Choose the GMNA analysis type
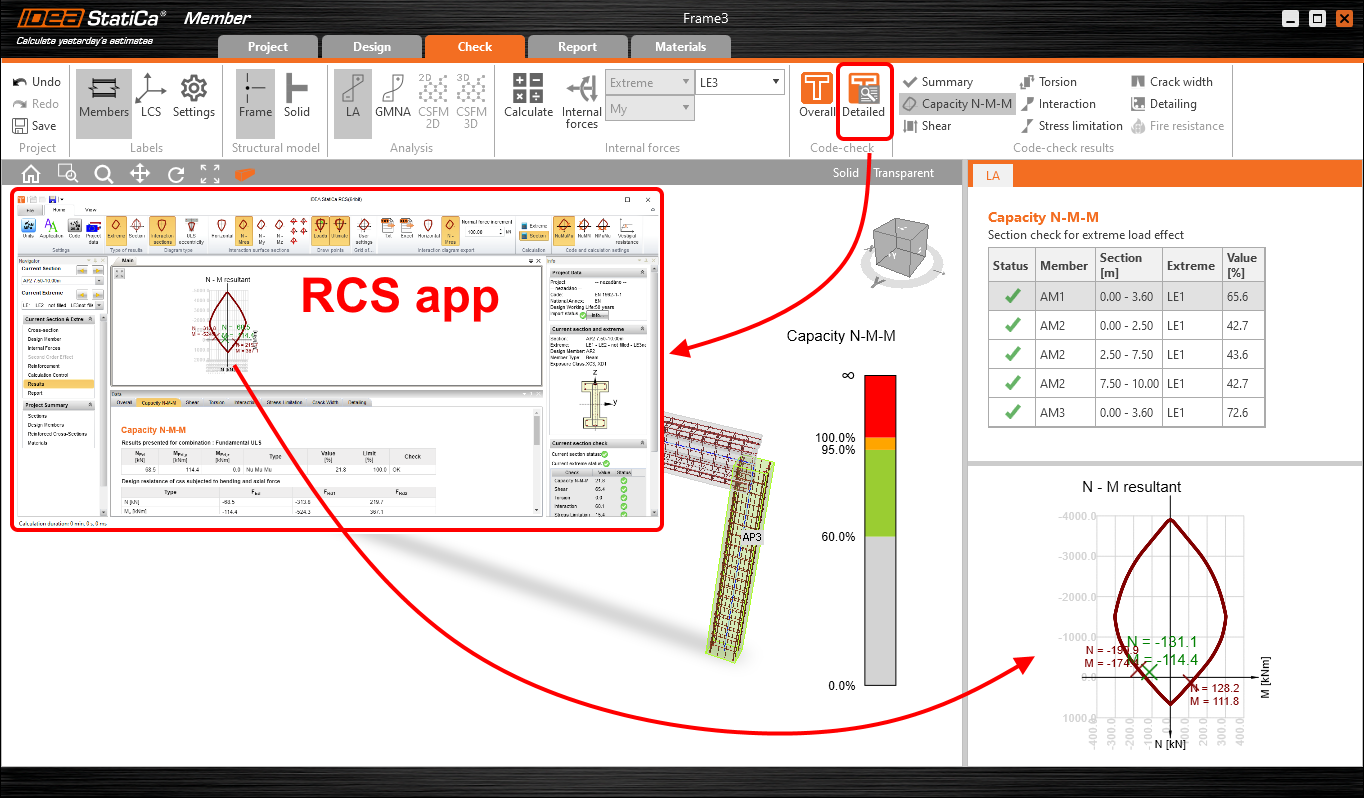Image resolution: width=1364 pixels, height=798 pixels. point(393,97)
